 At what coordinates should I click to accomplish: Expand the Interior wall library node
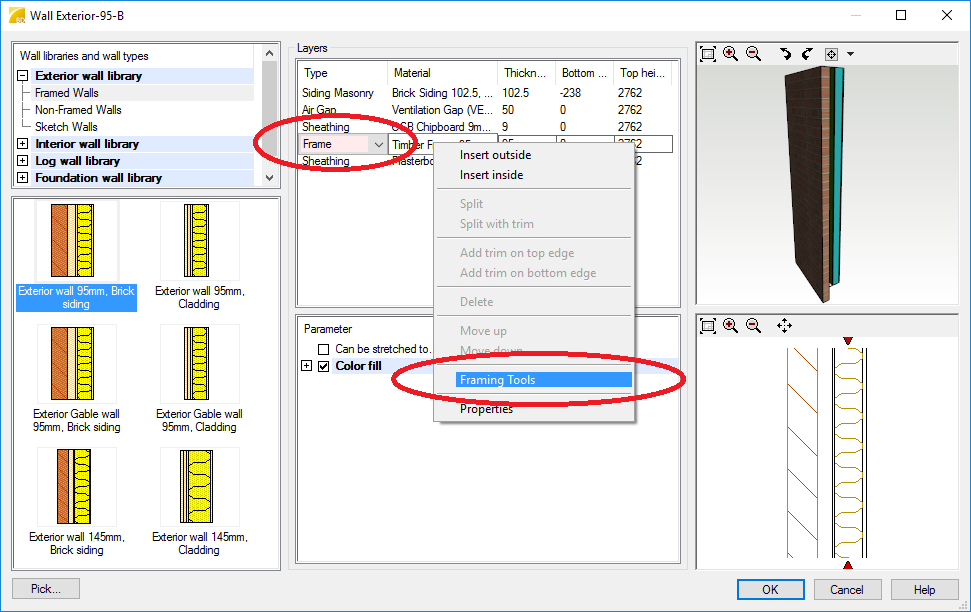coord(22,144)
